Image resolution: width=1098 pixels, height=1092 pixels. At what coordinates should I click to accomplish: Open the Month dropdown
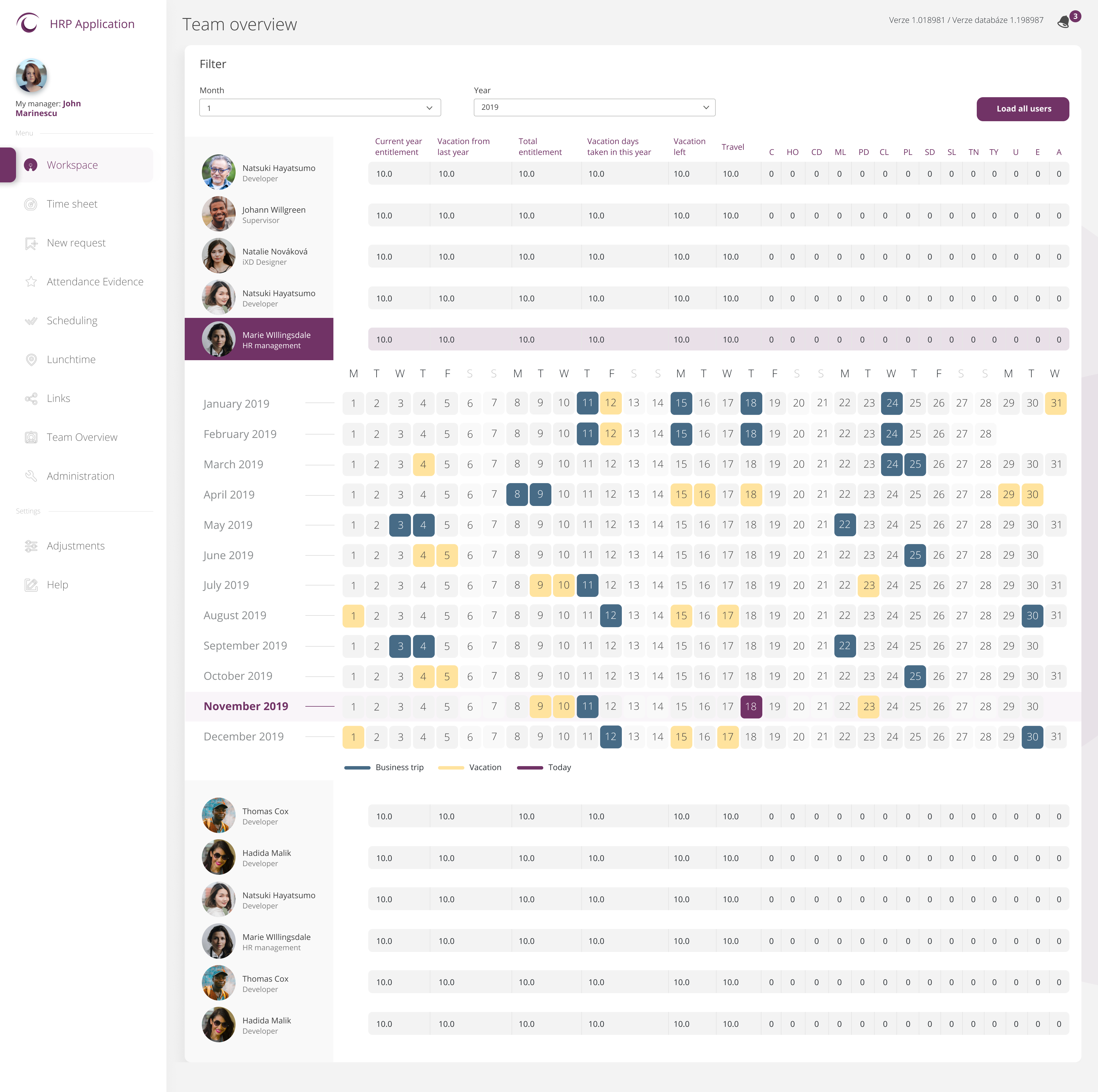tap(320, 108)
